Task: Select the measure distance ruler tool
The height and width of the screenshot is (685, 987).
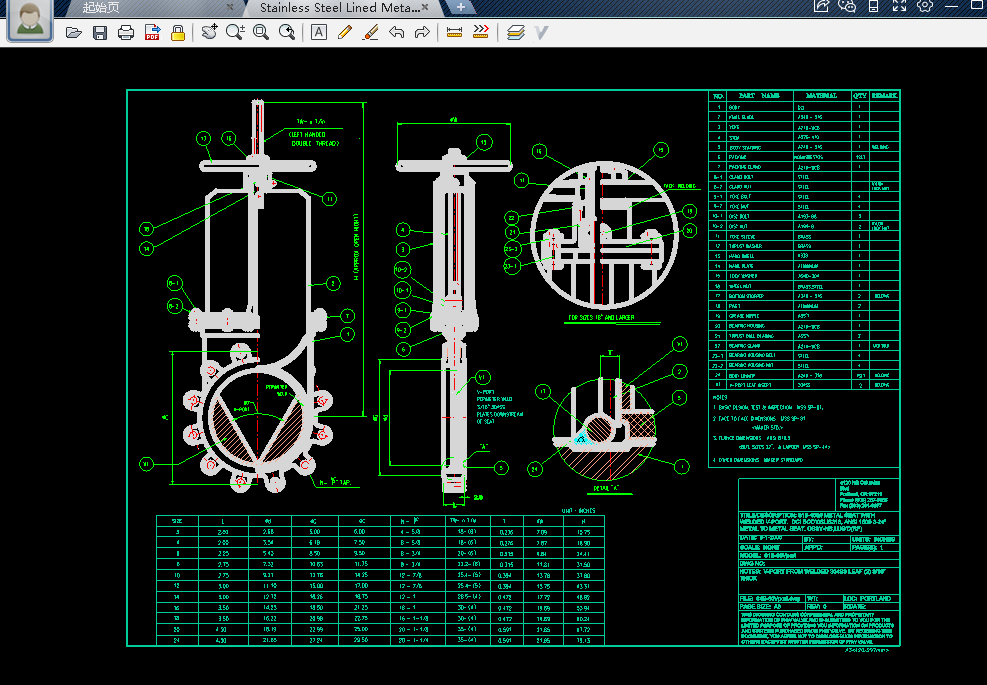Action: click(454, 32)
